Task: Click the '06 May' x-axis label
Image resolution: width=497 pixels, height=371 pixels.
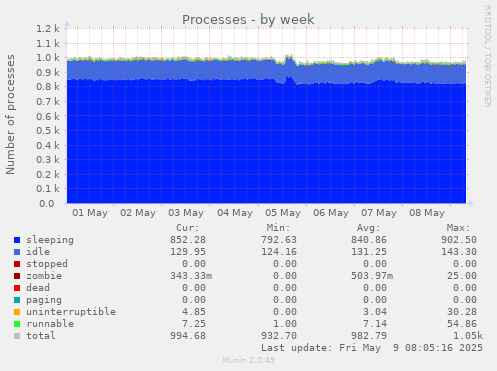Action: pyautogui.click(x=331, y=213)
